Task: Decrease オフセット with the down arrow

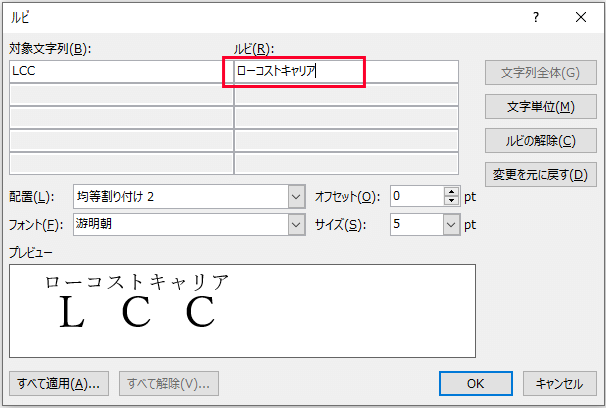Action: [451, 201]
